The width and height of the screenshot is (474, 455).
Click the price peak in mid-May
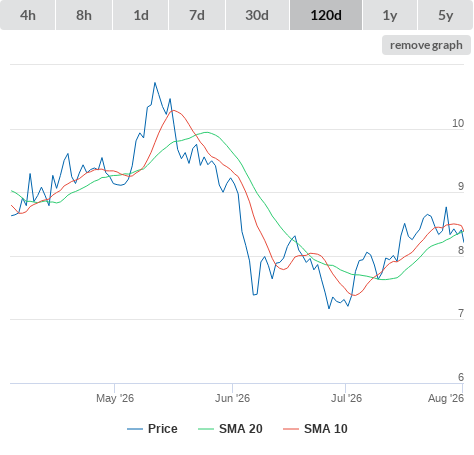[155, 83]
